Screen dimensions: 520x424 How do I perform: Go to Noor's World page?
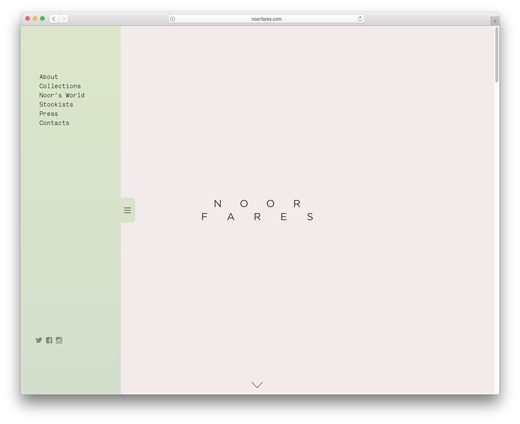coord(62,95)
